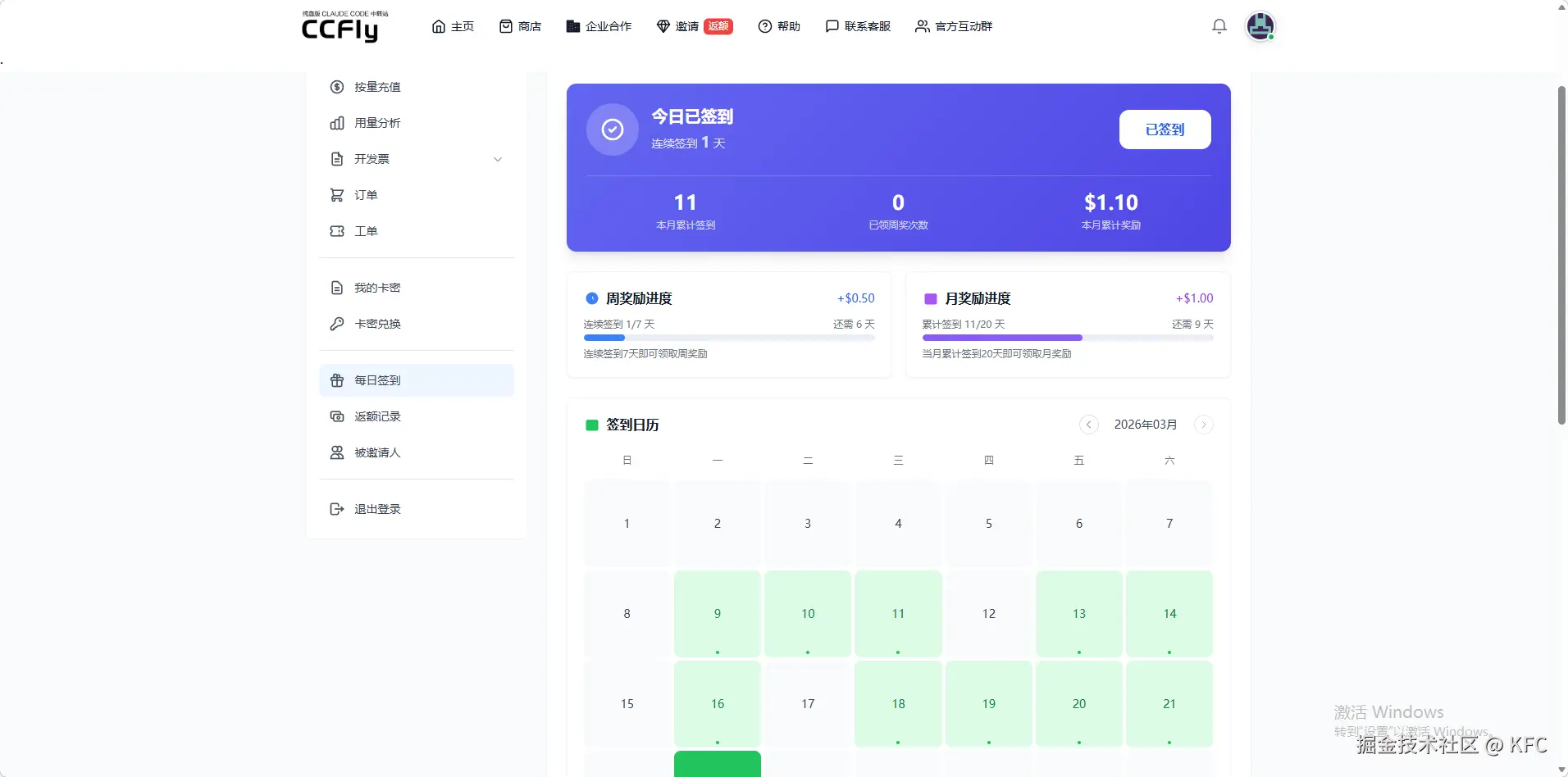Open 企业合作 in the top navigation
Viewport: 1568px width, 777px height.
click(599, 26)
